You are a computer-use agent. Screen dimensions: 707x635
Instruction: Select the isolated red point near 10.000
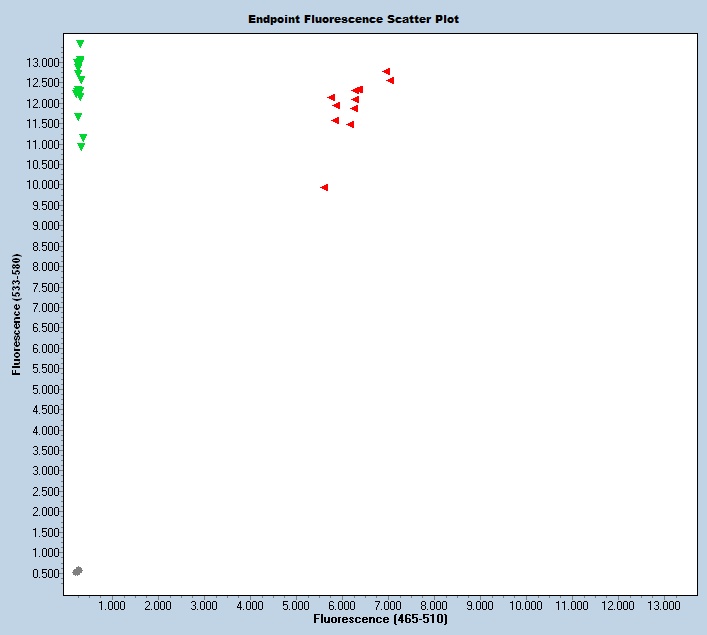(x=324, y=187)
